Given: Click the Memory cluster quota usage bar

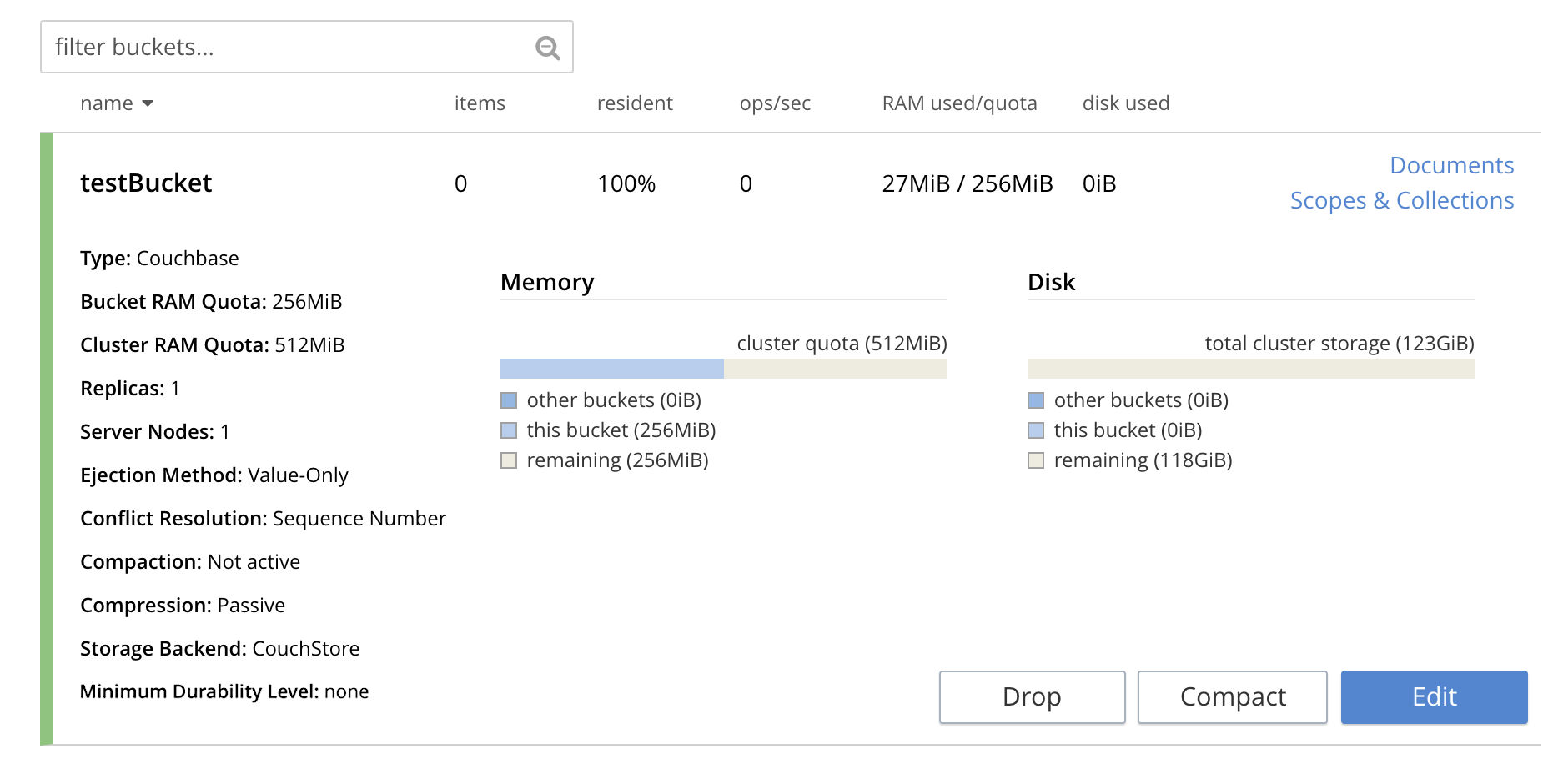Looking at the screenshot, I should tap(723, 369).
